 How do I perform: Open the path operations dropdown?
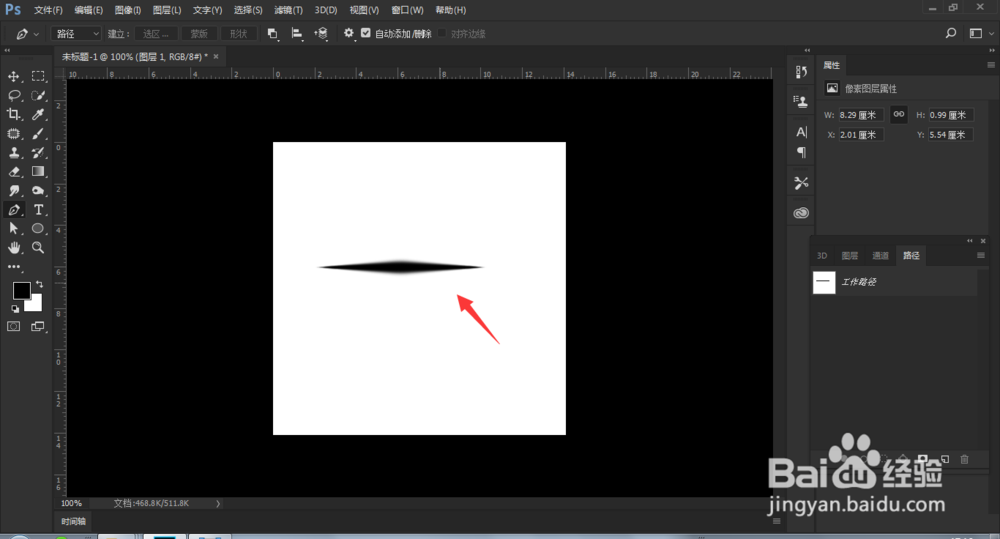(272, 34)
